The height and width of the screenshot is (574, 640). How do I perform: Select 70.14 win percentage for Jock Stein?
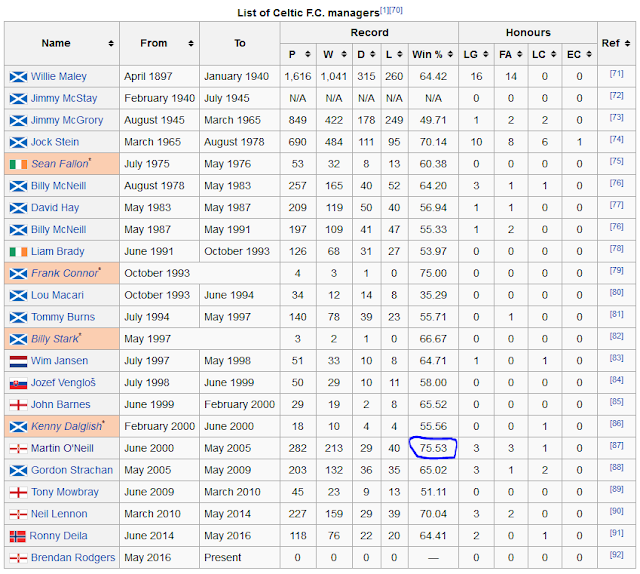pyautogui.click(x=433, y=142)
